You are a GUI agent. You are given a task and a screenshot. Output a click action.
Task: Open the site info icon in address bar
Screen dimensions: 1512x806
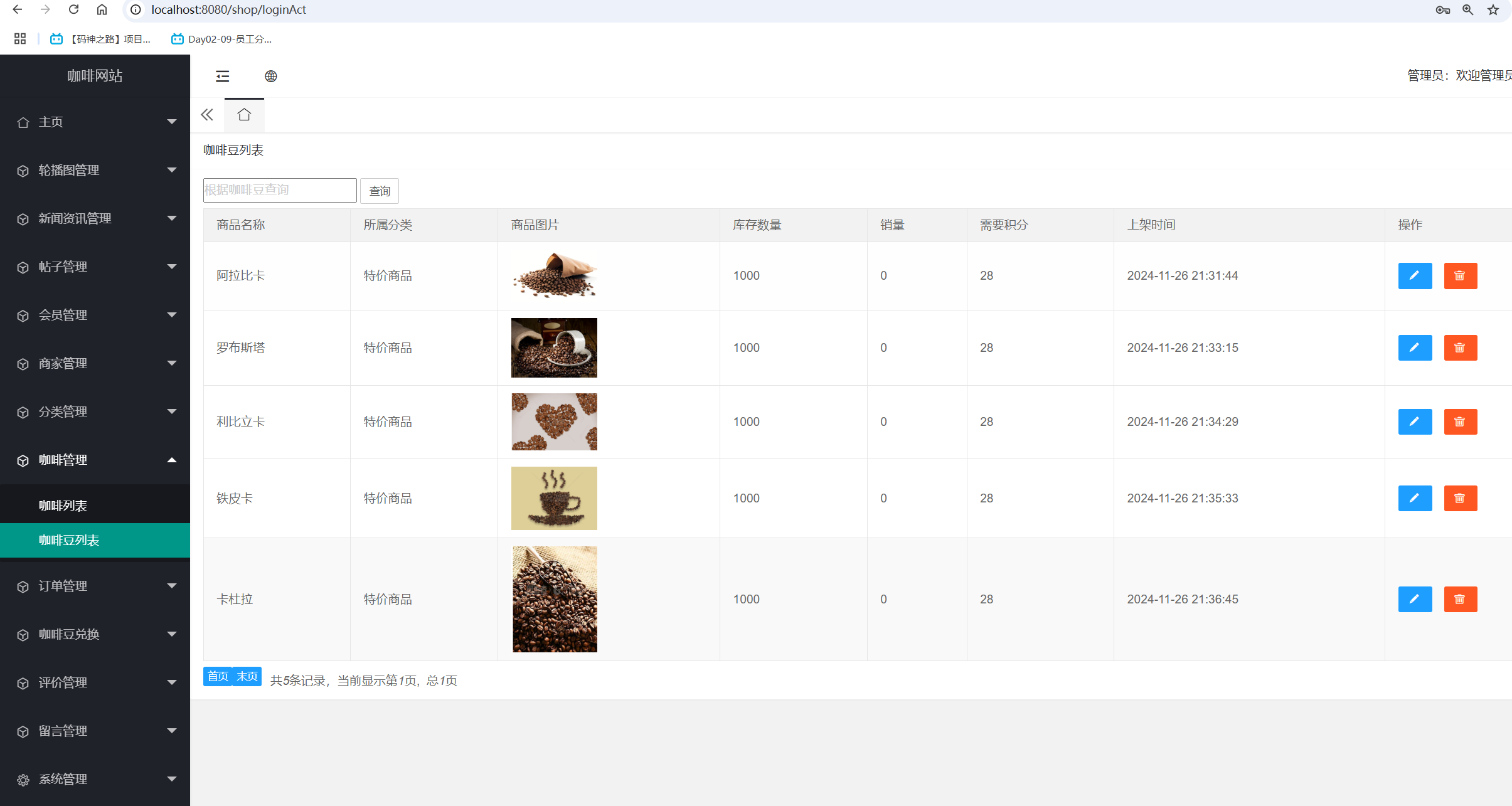136,9
